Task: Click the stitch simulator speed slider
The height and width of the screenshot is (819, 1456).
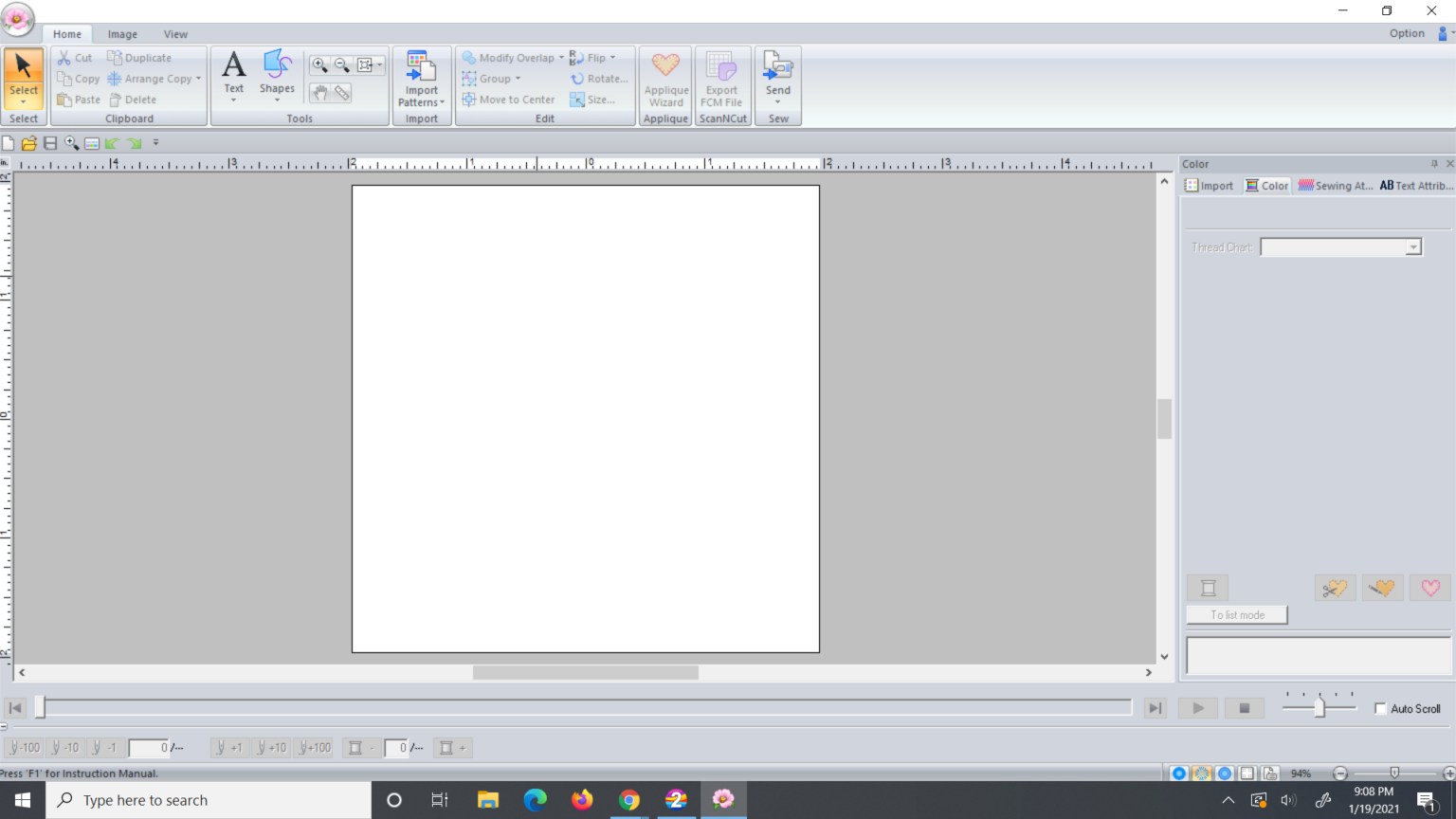Action: click(1319, 707)
